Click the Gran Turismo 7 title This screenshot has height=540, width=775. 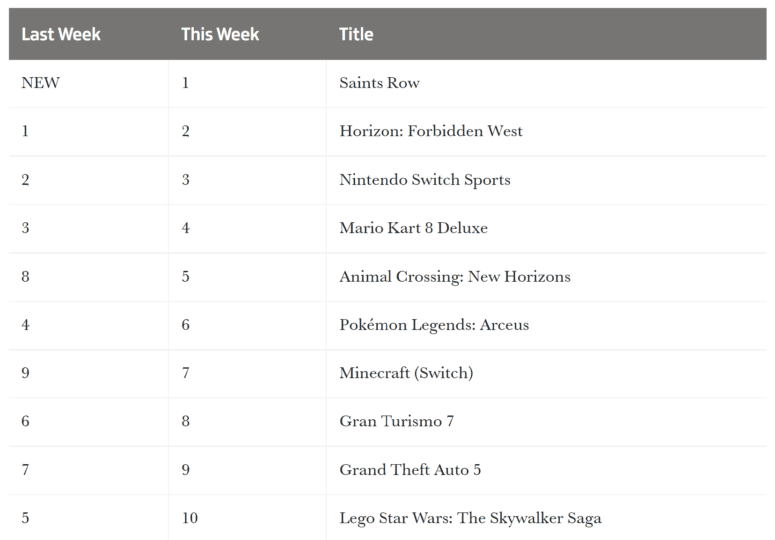point(396,421)
